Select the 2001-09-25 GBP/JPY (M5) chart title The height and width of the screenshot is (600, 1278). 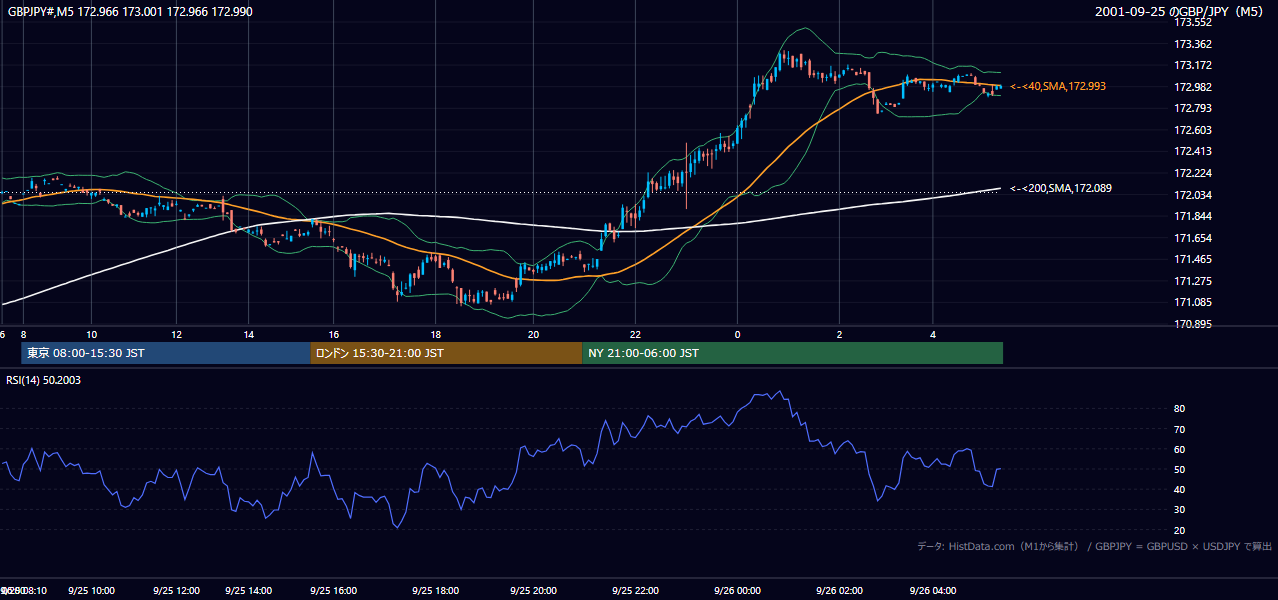1179,11
